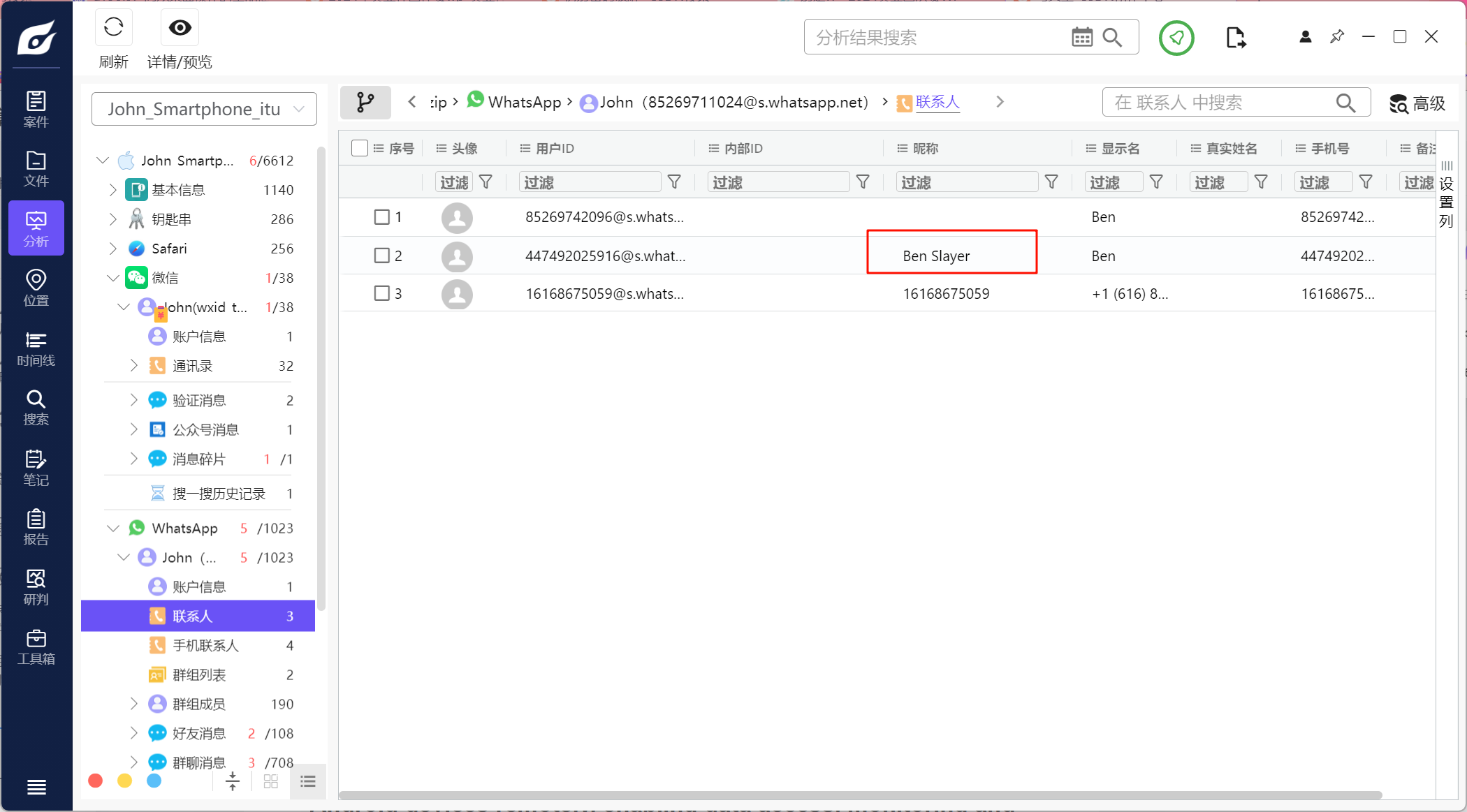Screen dimensions: 1467x812
Task: Open 工具箱 toolbox in sidebar
Action: tap(36, 647)
